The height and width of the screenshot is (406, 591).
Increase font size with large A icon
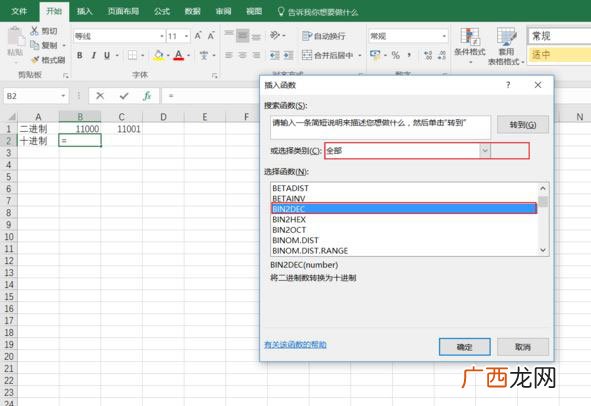click(x=198, y=36)
